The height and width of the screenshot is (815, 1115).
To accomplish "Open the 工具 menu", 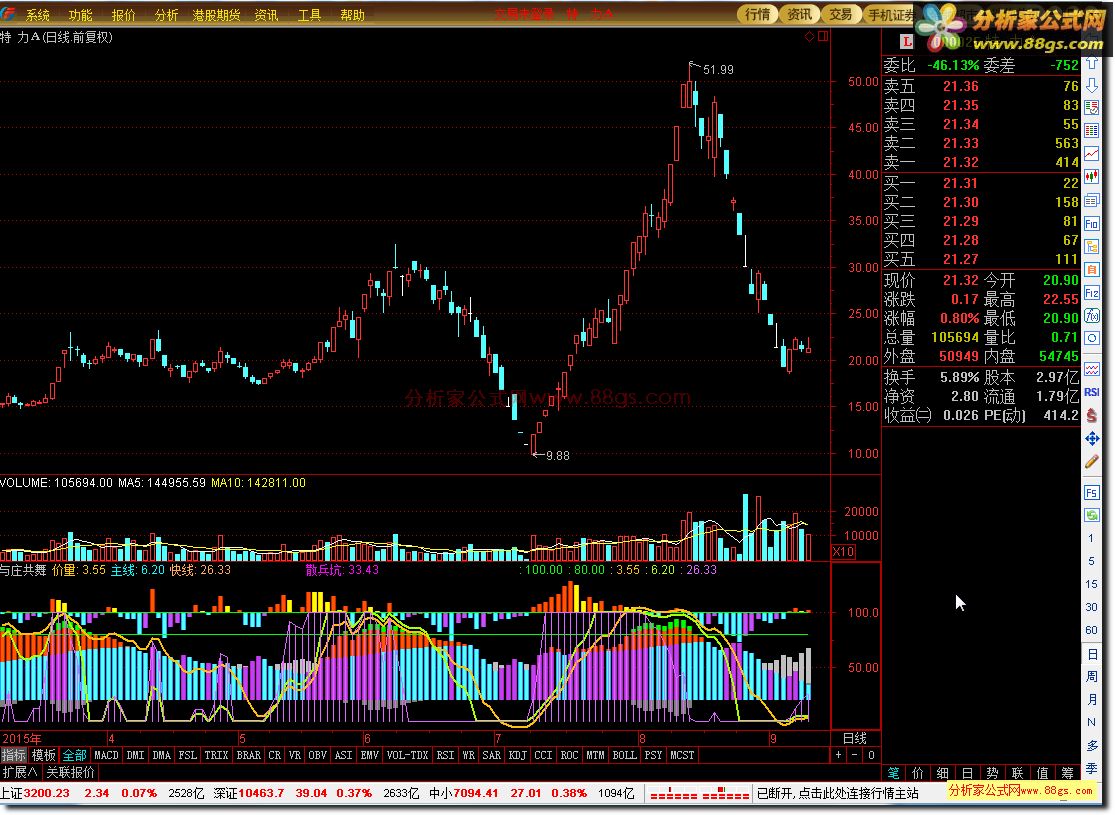I will [x=309, y=15].
